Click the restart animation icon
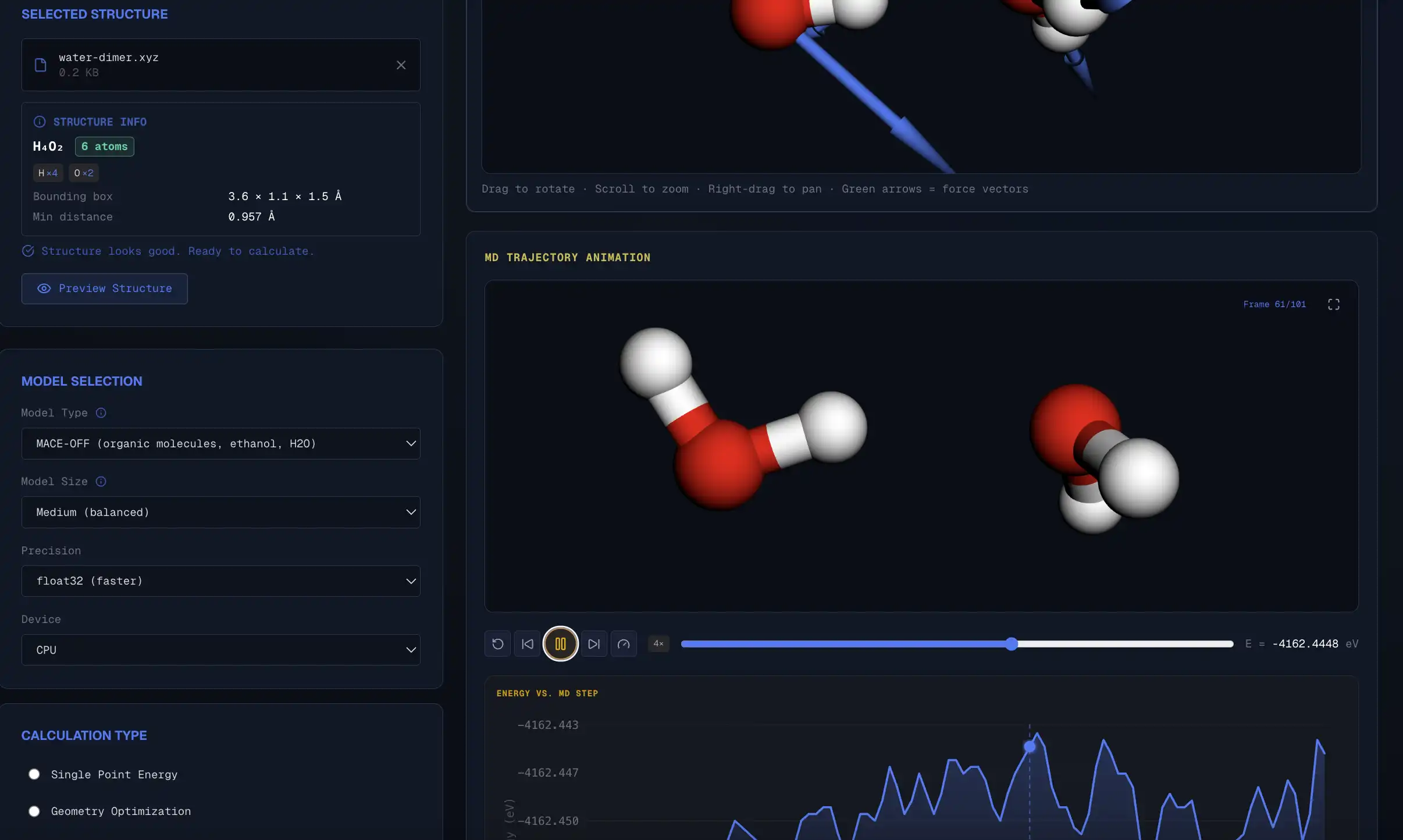1403x840 pixels. point(497,644)
